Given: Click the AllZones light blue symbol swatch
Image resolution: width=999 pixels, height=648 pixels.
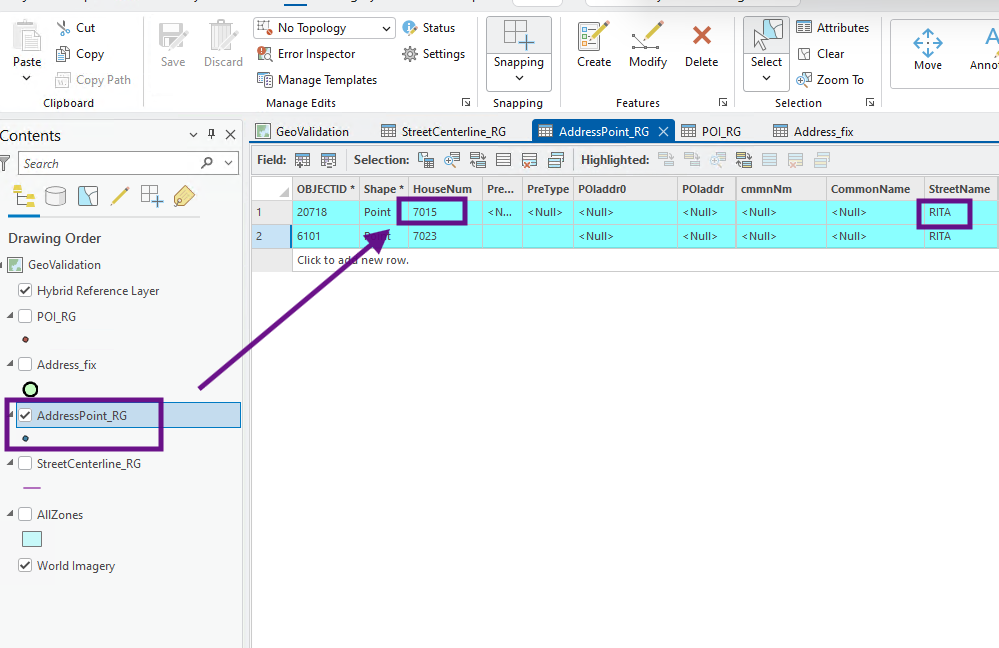Looking at the screenshot, I should click(x=32, y=539).
